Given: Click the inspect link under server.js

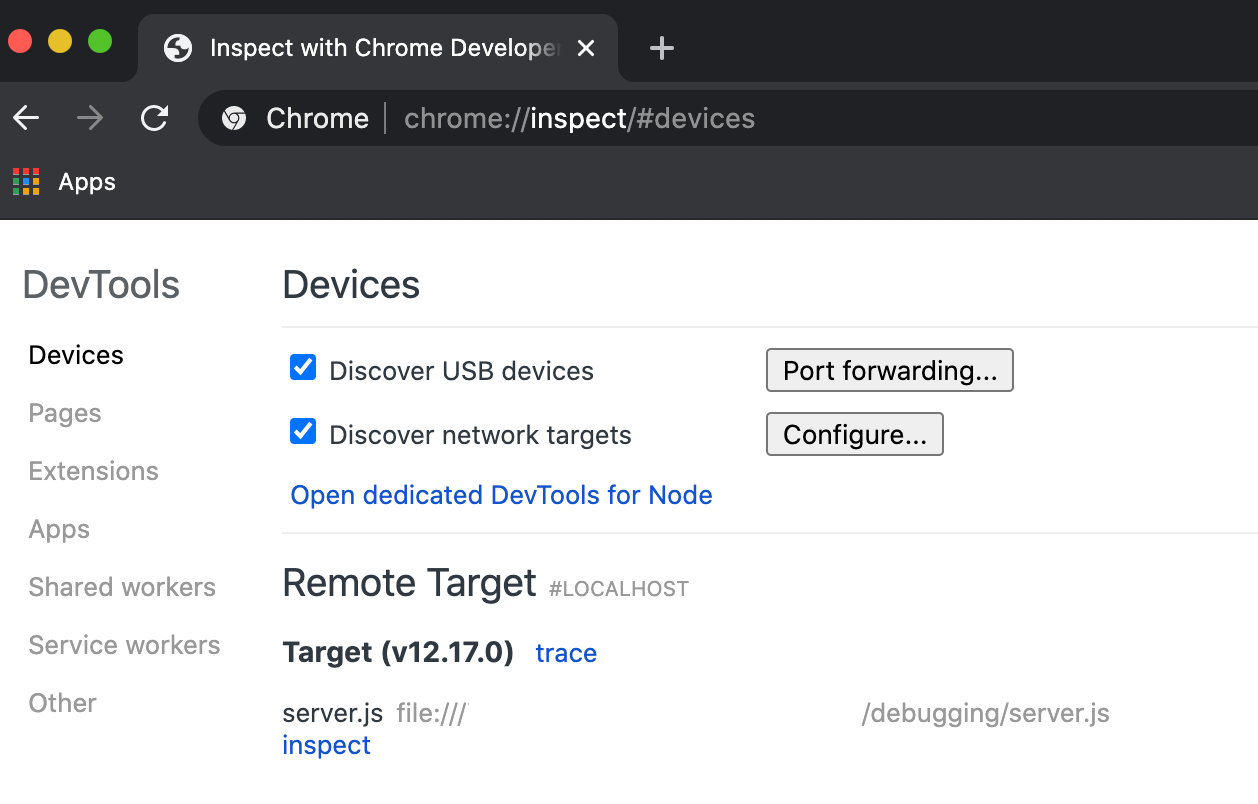Looking at the screenshot, I should pos(326,745).
